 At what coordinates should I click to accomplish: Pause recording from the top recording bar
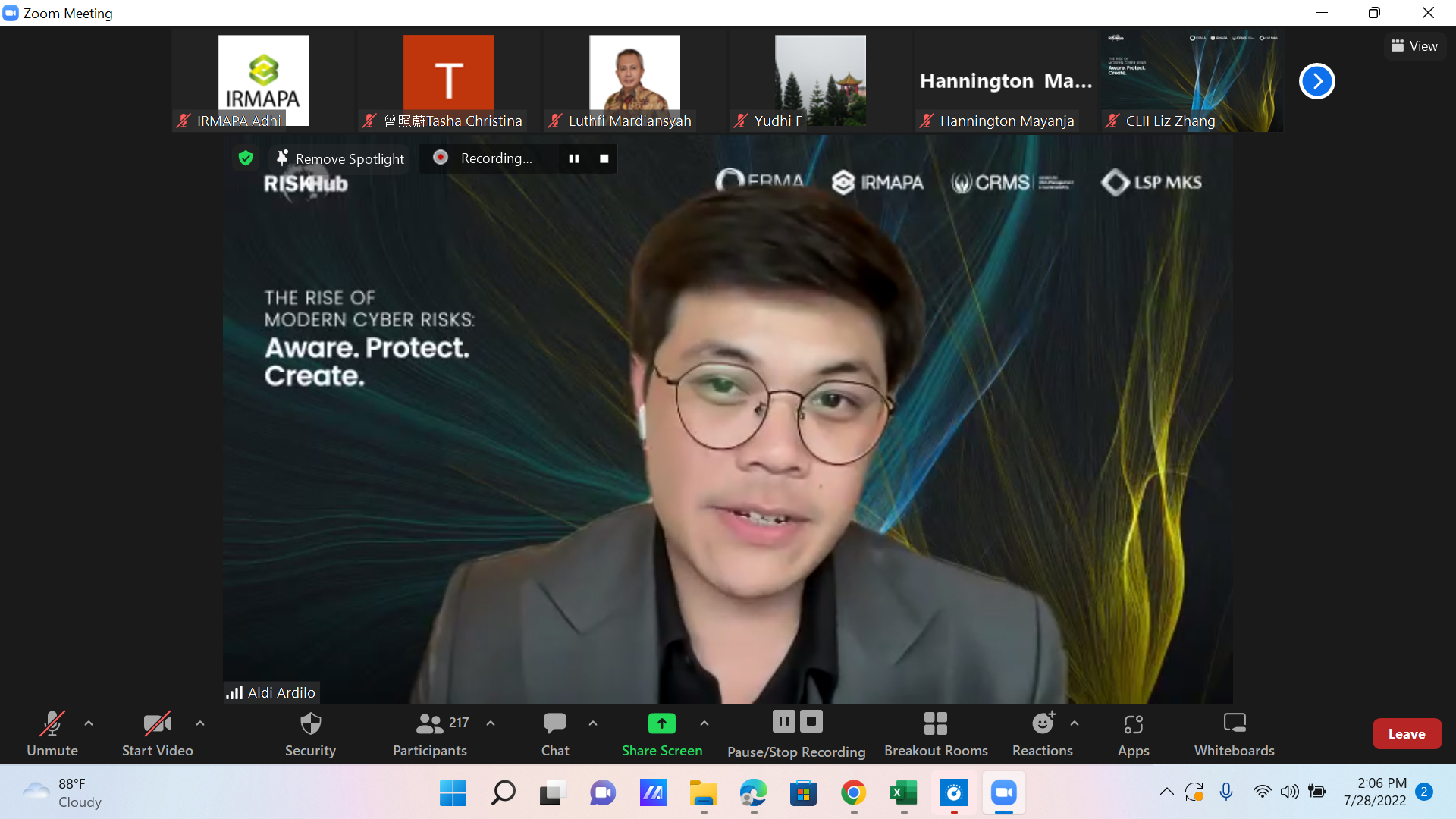[x=574, y=158]
